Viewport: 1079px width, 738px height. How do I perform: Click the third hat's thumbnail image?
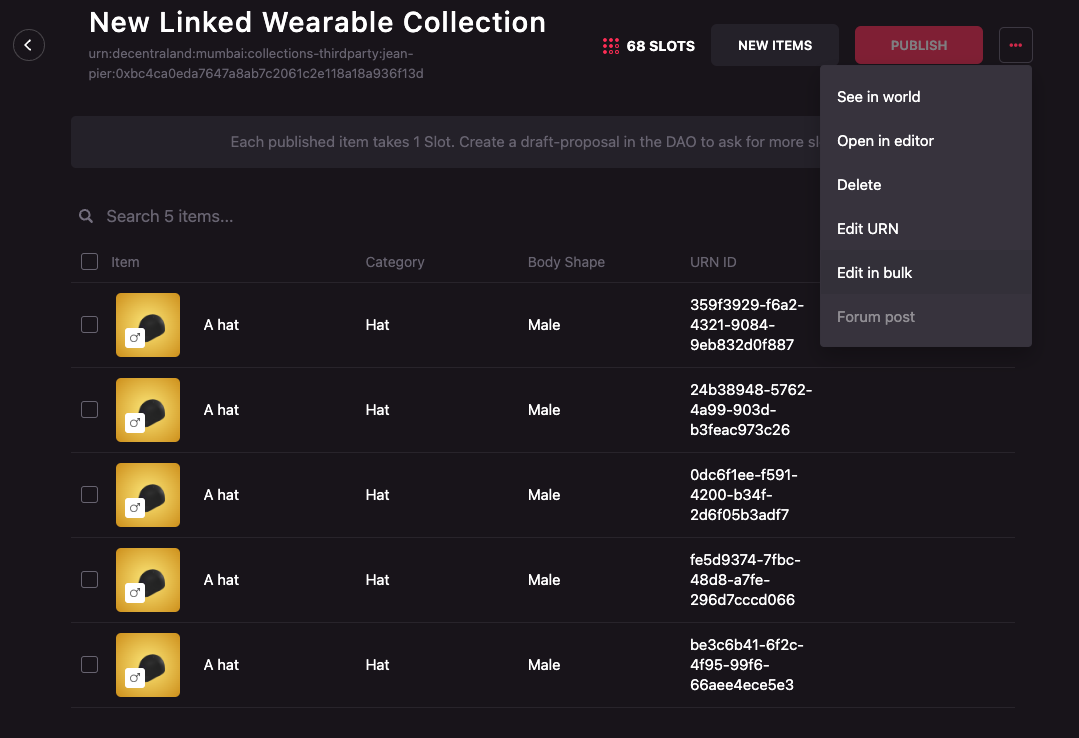click(x=148, y=495)
